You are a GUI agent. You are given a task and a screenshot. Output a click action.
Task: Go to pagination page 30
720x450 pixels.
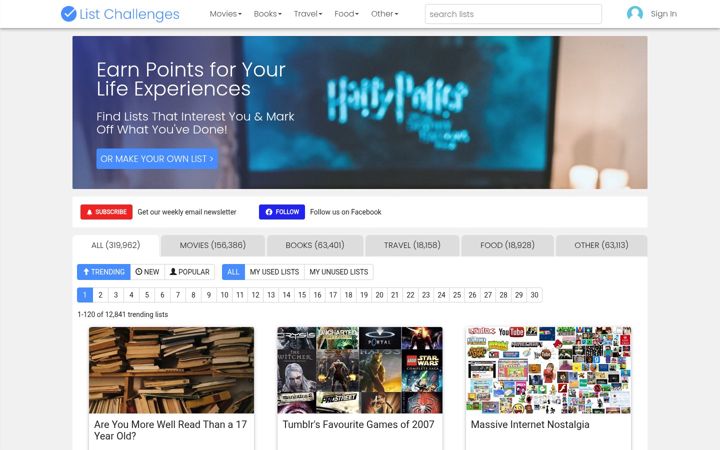pos(534,295)
